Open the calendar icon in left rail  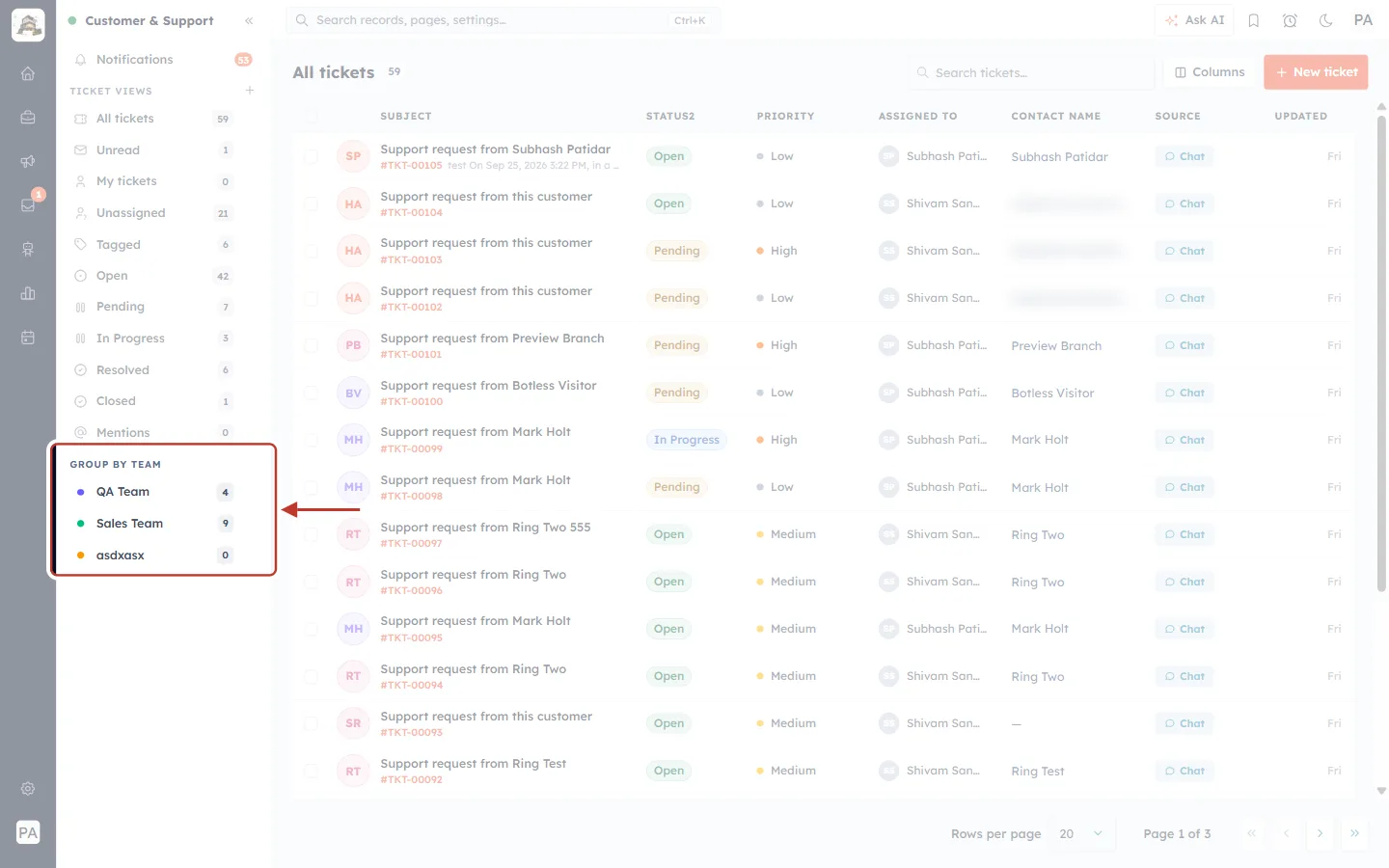(28, 338)
